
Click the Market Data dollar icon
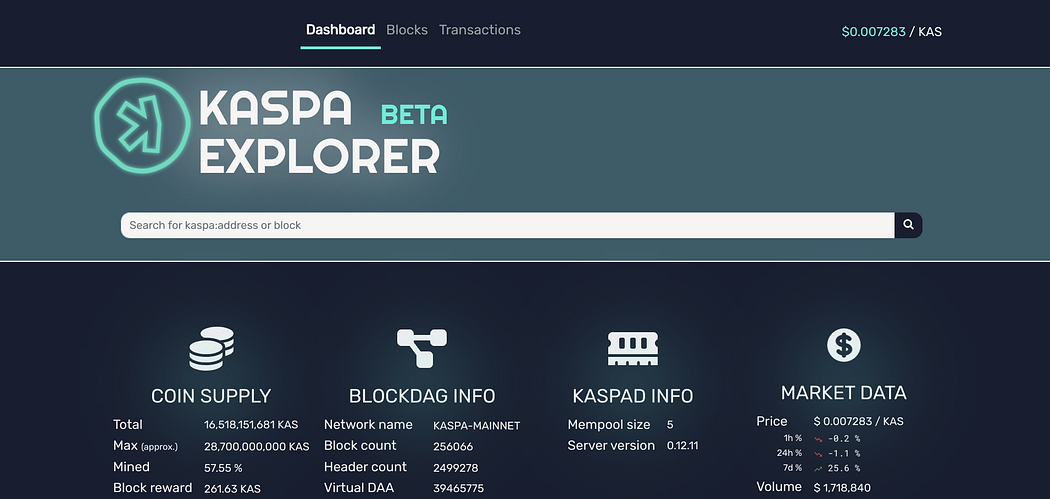pyautogui.click(x=844, y=346)
